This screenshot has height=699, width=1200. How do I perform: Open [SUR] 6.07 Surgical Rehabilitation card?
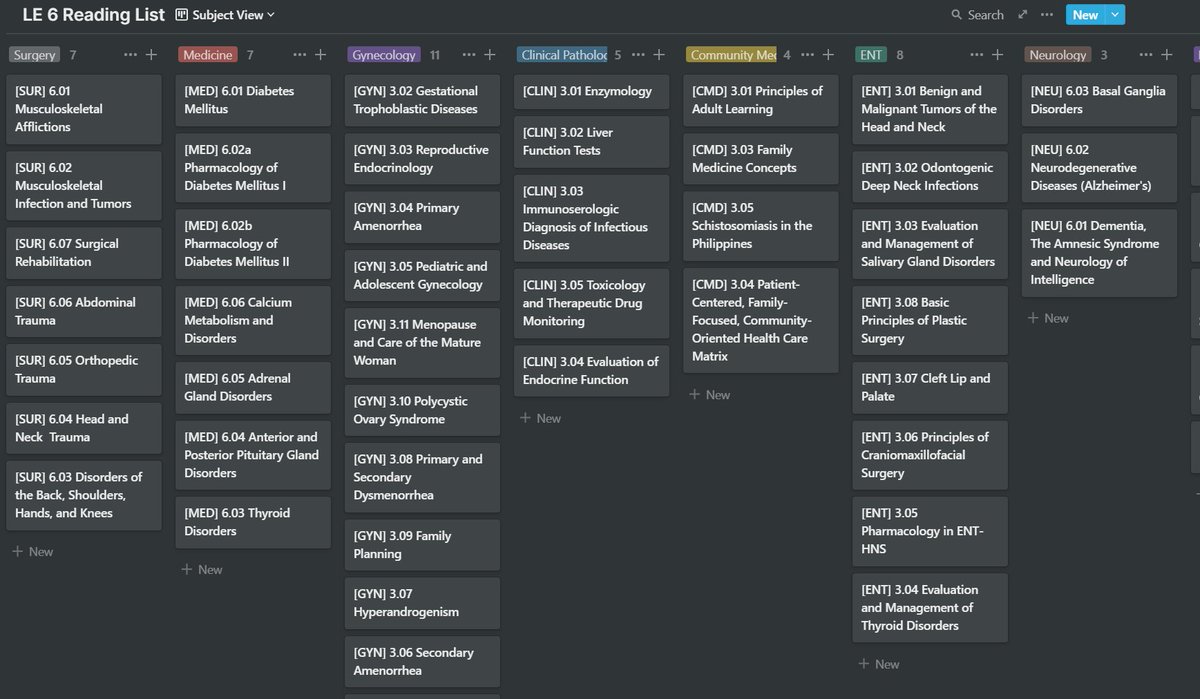84,253
